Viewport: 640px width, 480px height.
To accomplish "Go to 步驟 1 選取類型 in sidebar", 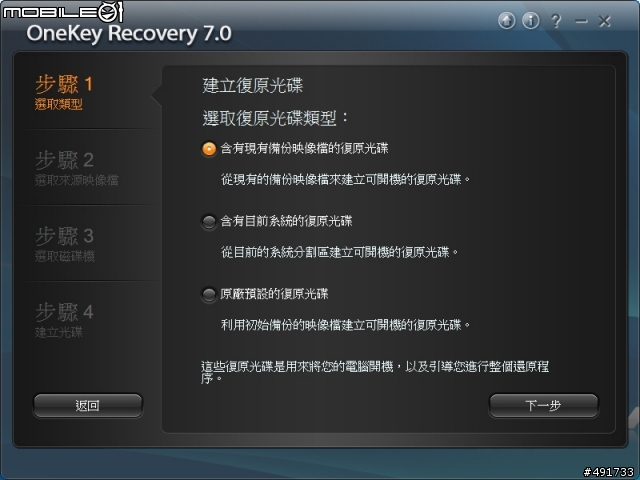I will (64, 92).
